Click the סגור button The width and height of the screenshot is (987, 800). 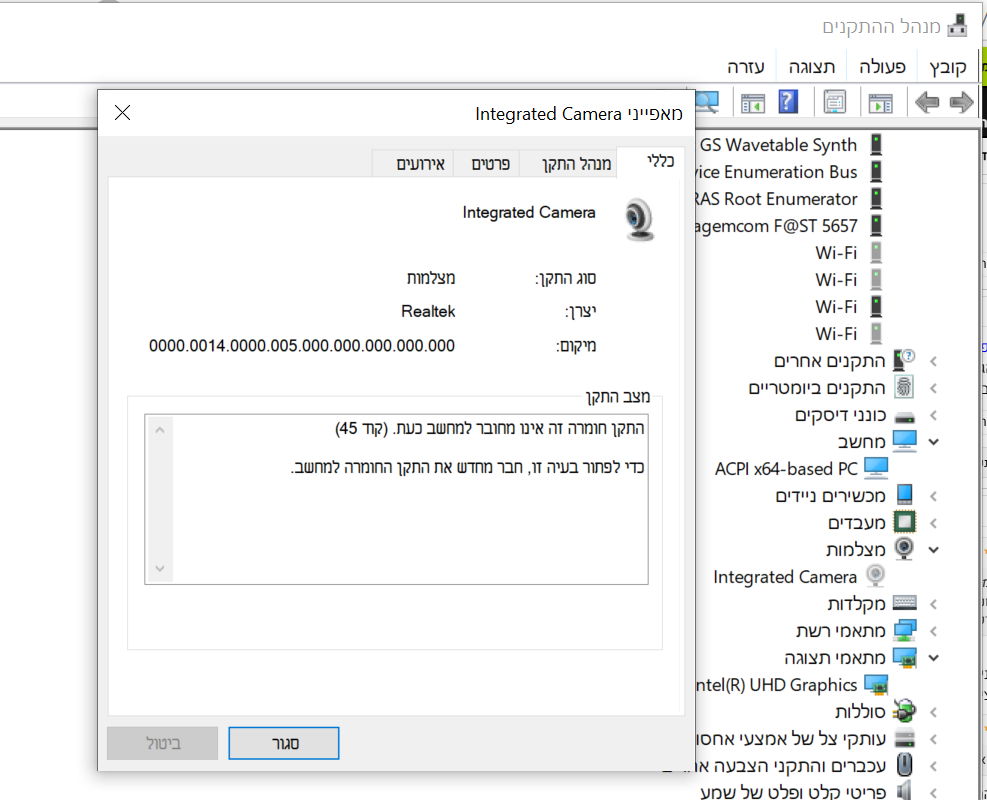point(284,743)
